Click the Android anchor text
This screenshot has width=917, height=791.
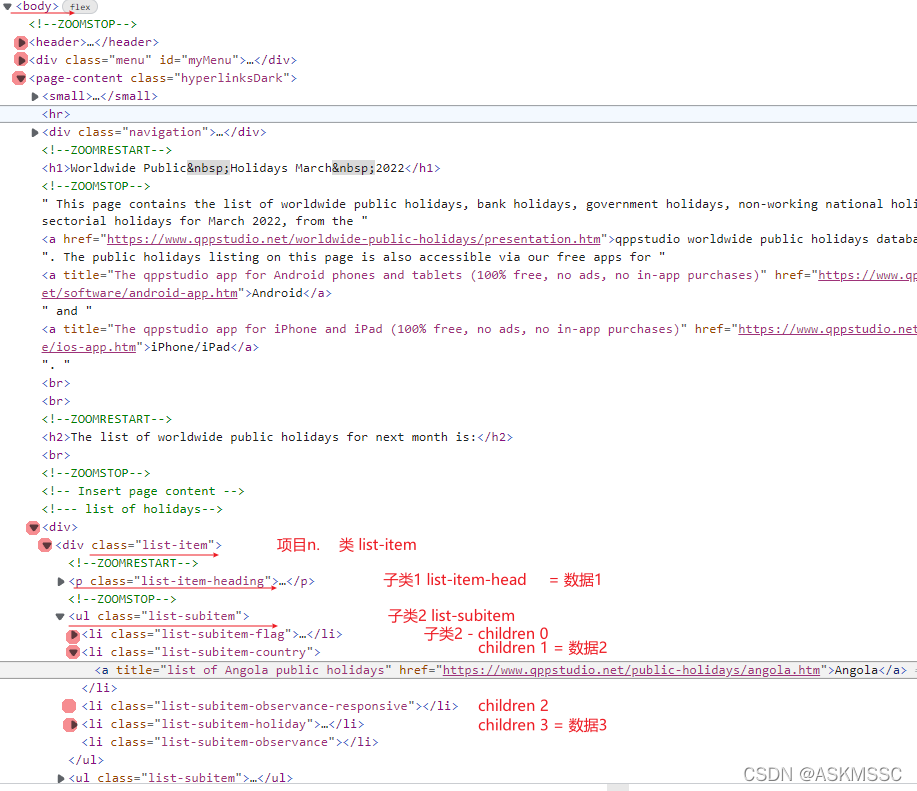pyautogui.click(x=277, y=293)
